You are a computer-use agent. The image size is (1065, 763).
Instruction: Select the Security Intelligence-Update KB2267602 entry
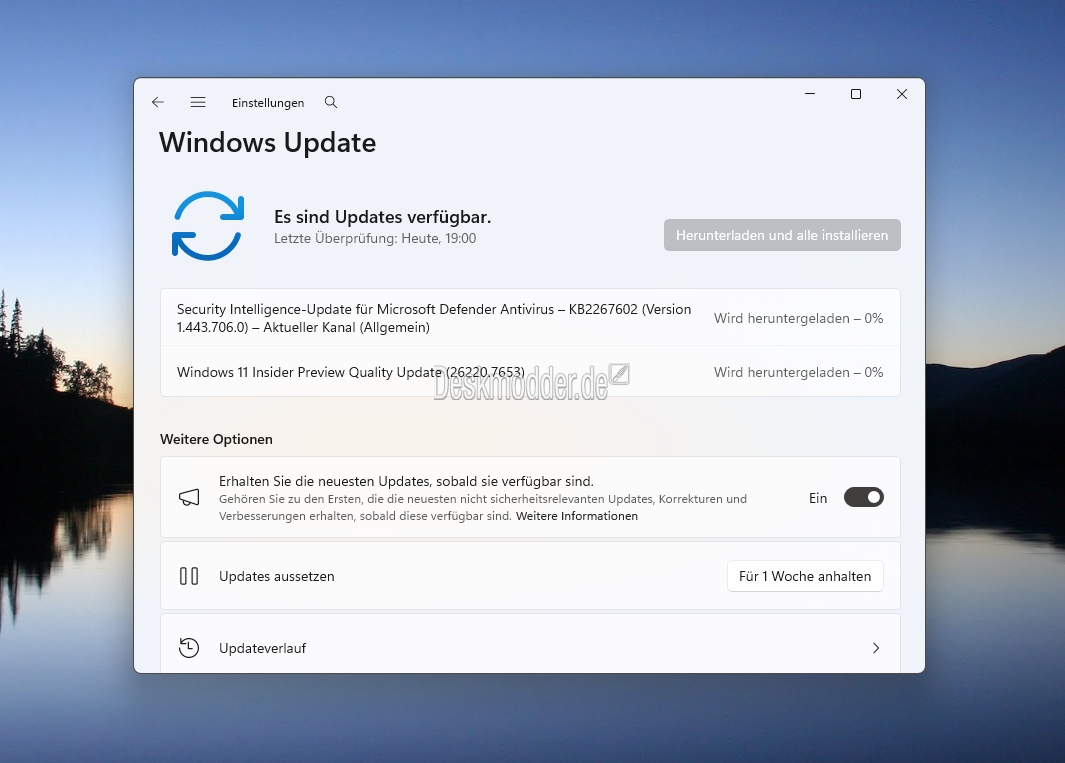click(434, 318)
